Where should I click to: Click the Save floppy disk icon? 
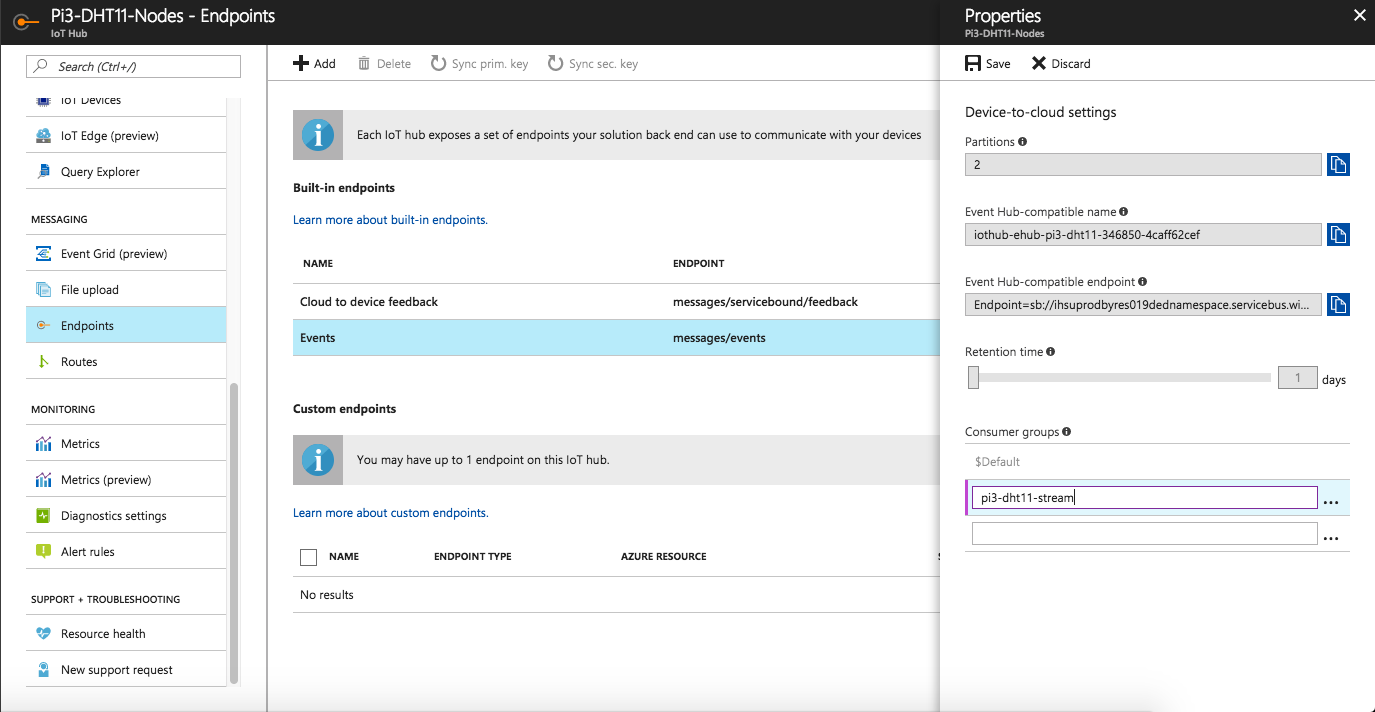[973, 63]
